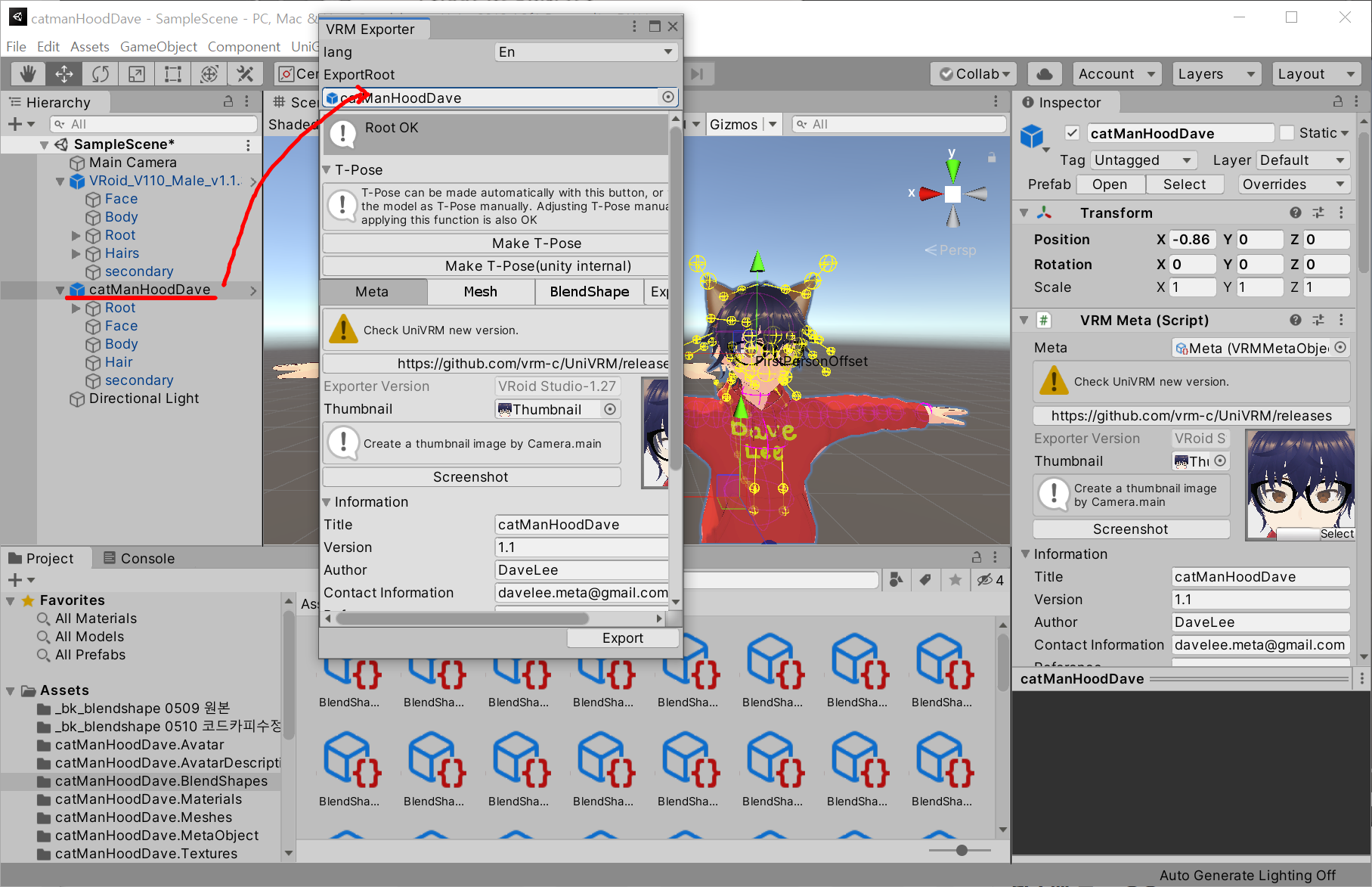
Task: Open the Account dropdown
Action: click(x=1116, y=73)
